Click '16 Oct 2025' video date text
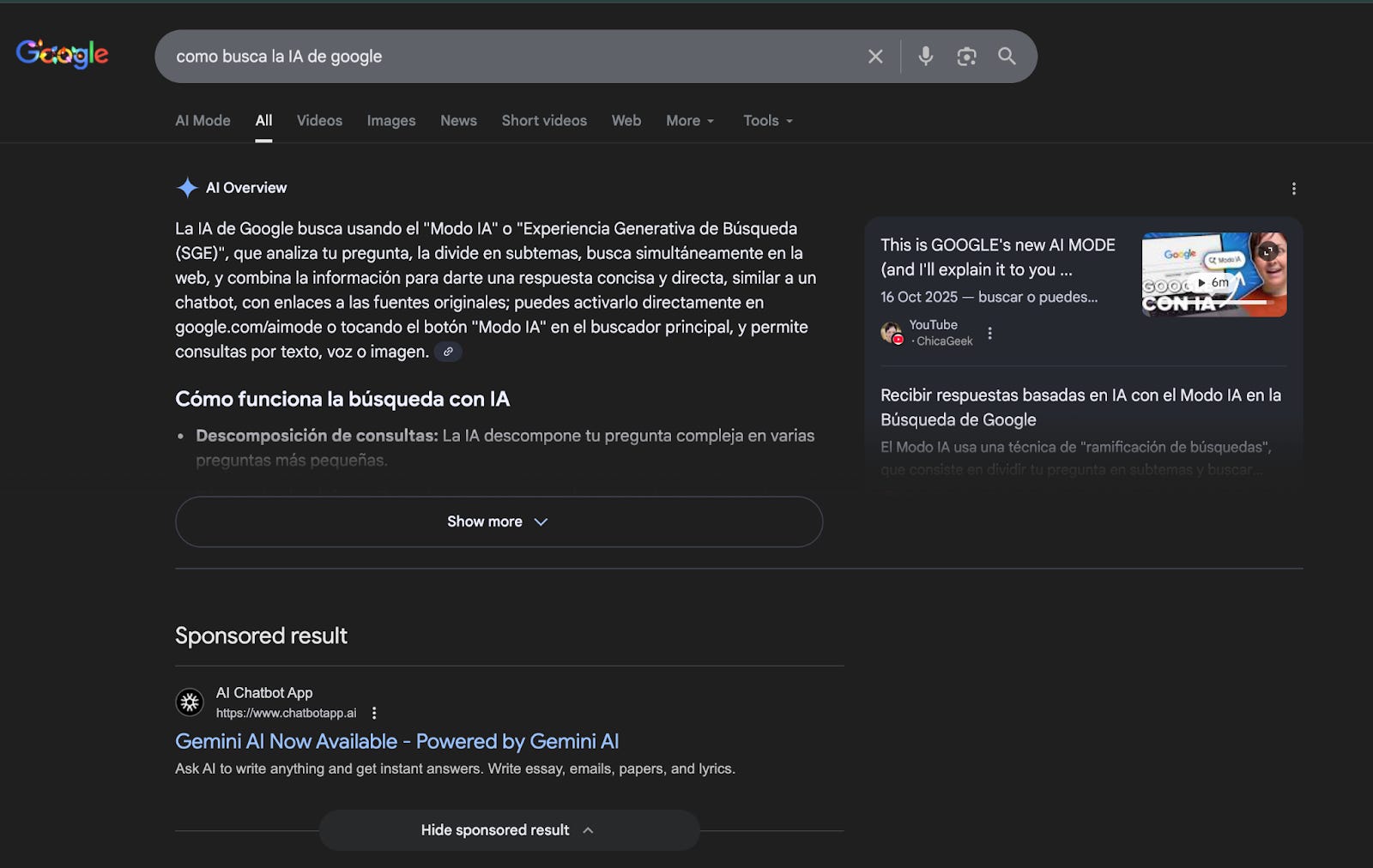 coord(919,297)
